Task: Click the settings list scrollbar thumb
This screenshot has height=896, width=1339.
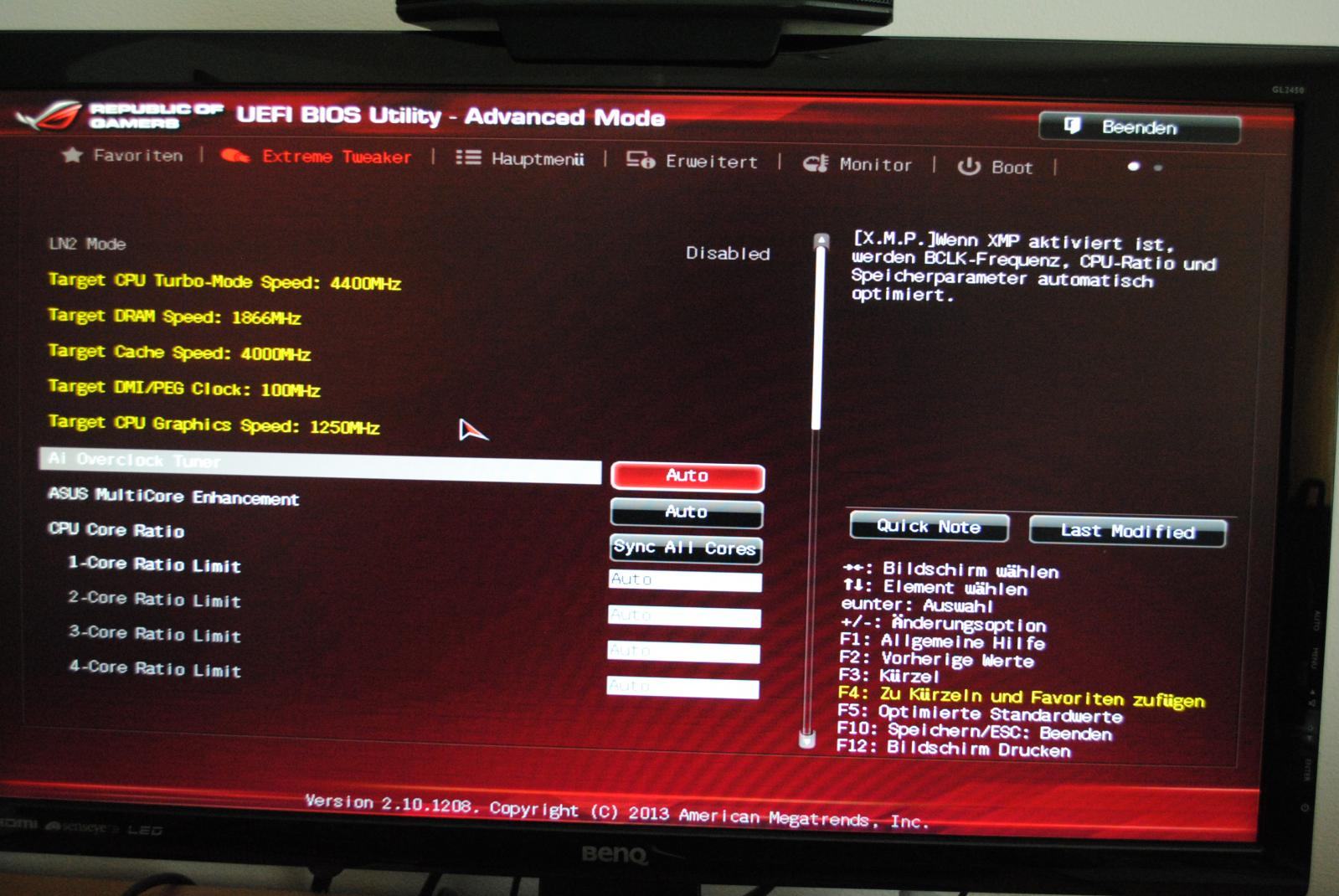Action: 818,339
